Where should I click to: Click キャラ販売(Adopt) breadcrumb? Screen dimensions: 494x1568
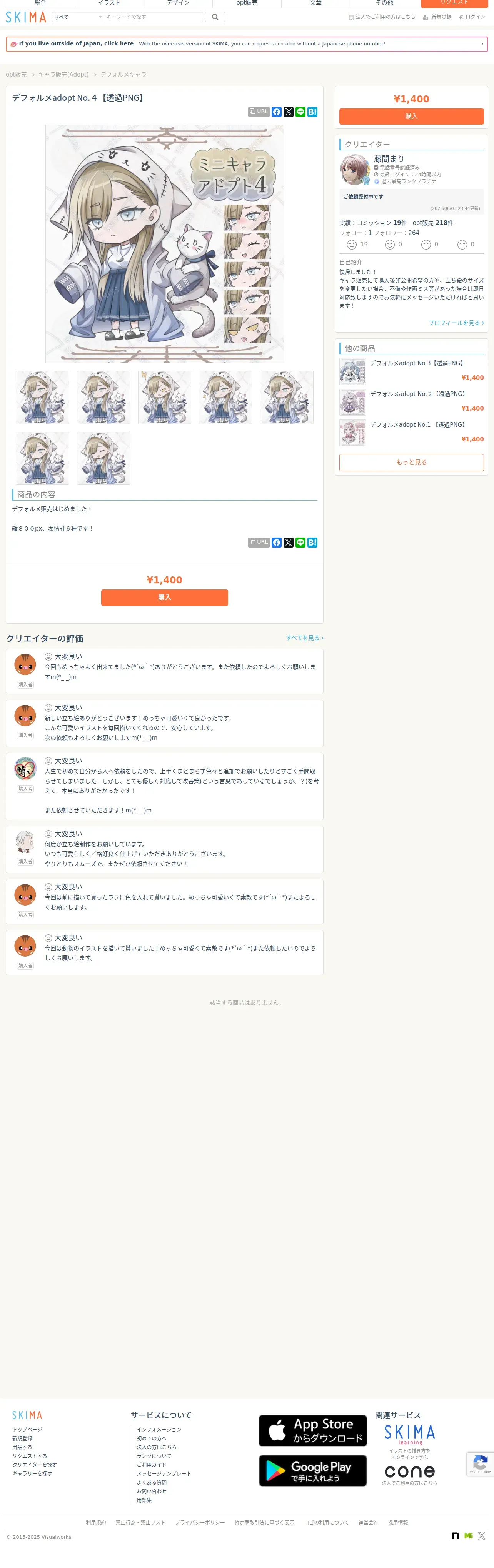(x=63, y=74)
